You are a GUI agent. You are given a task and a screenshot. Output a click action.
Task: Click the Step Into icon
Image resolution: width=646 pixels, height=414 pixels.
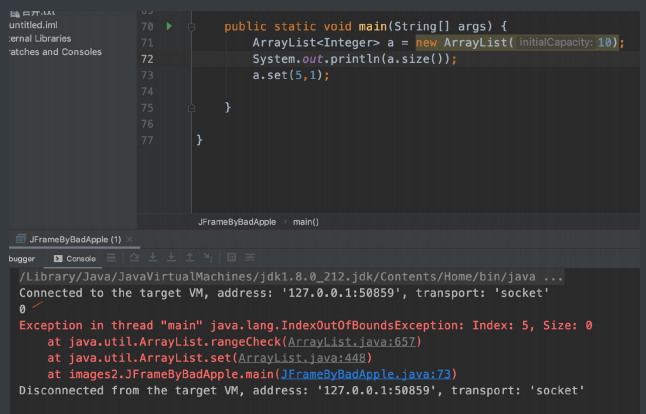click(x=153, y=258)
